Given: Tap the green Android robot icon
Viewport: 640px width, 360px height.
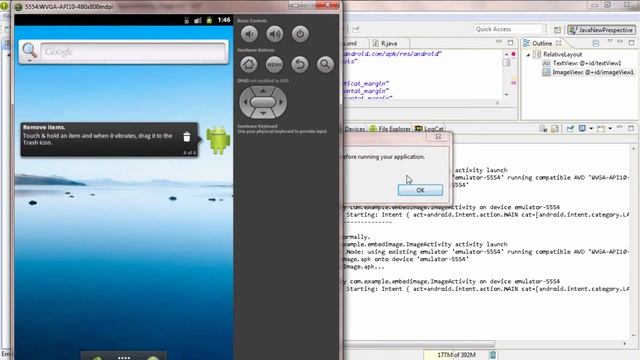Looking at the screenshot, I should [x=218, y=140].
